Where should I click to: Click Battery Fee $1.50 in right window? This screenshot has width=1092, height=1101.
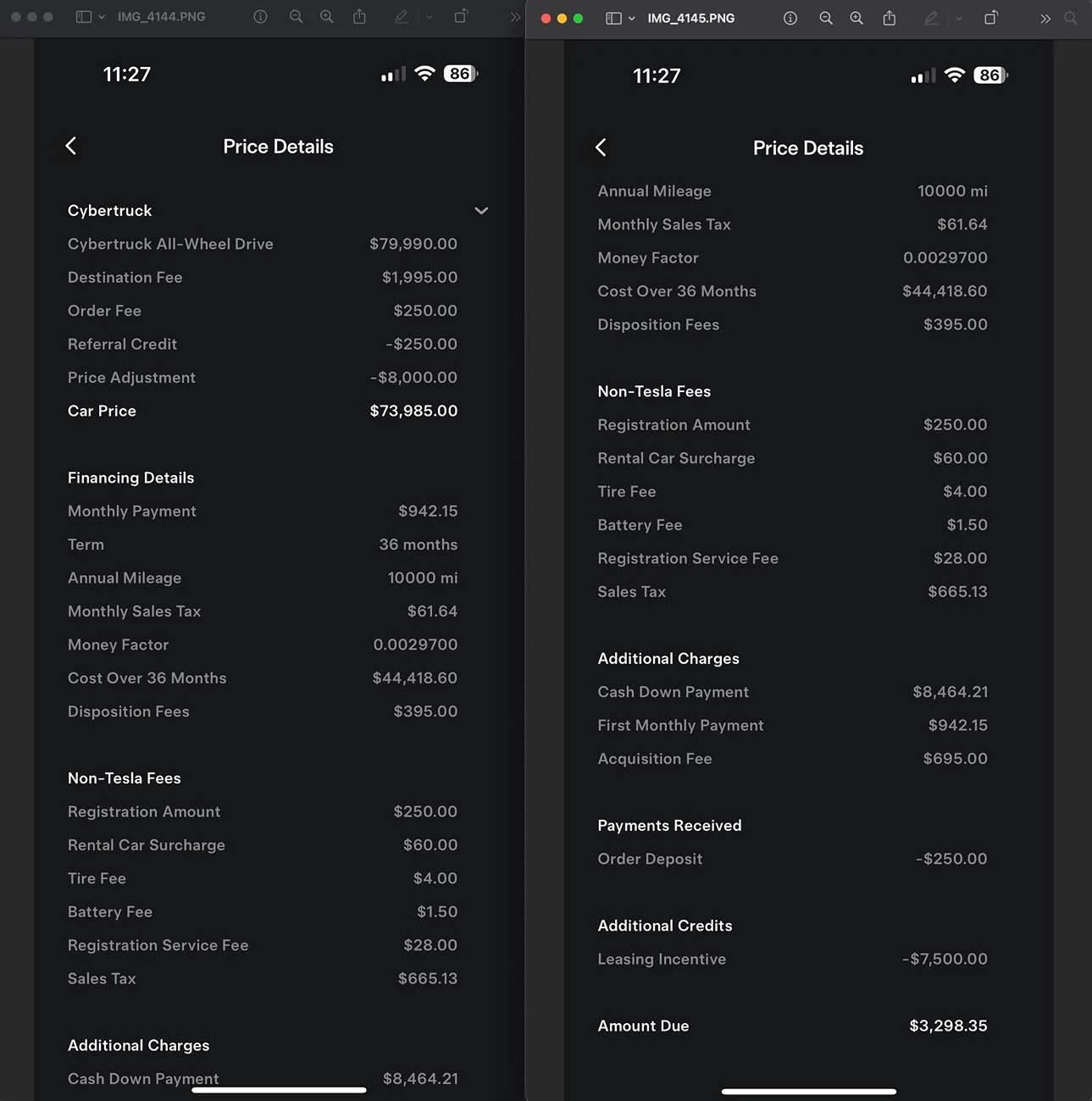[x=792, y=525]
